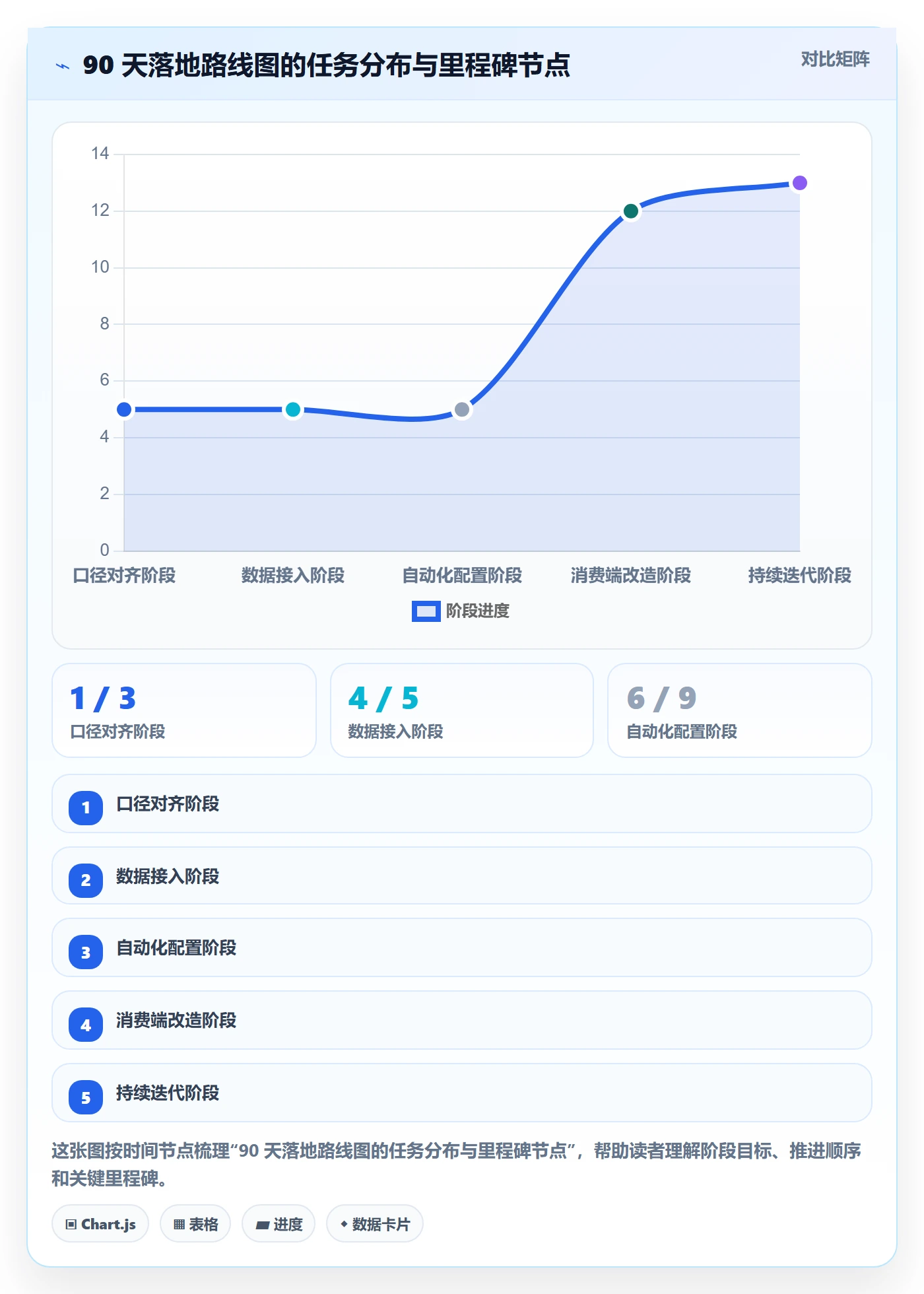This screenshot has width=924, height=1294.
Task: Open the 6 / 9 自动化配置阶段 card
Action: [x=740, y=710]
